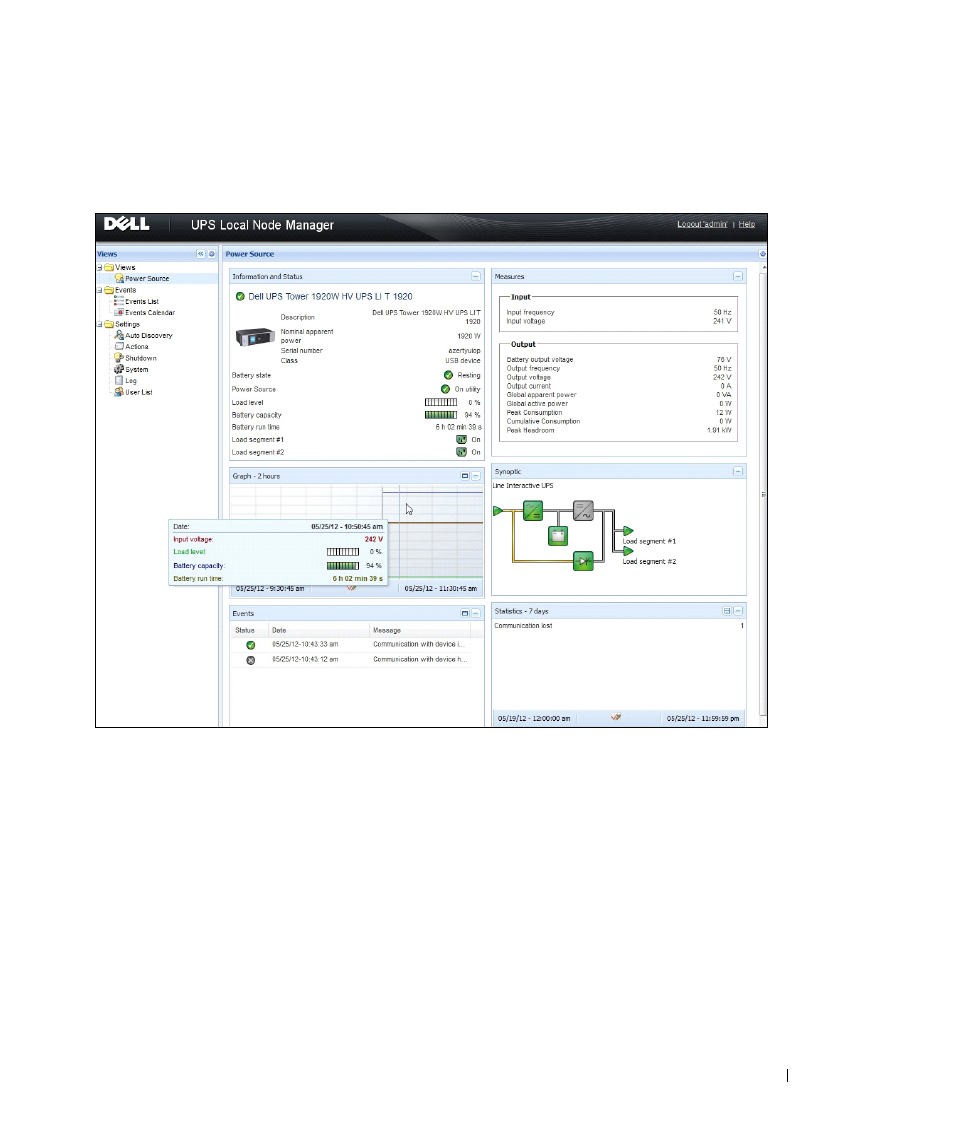Click the Views panel settings gear icon

click(212, 254)
